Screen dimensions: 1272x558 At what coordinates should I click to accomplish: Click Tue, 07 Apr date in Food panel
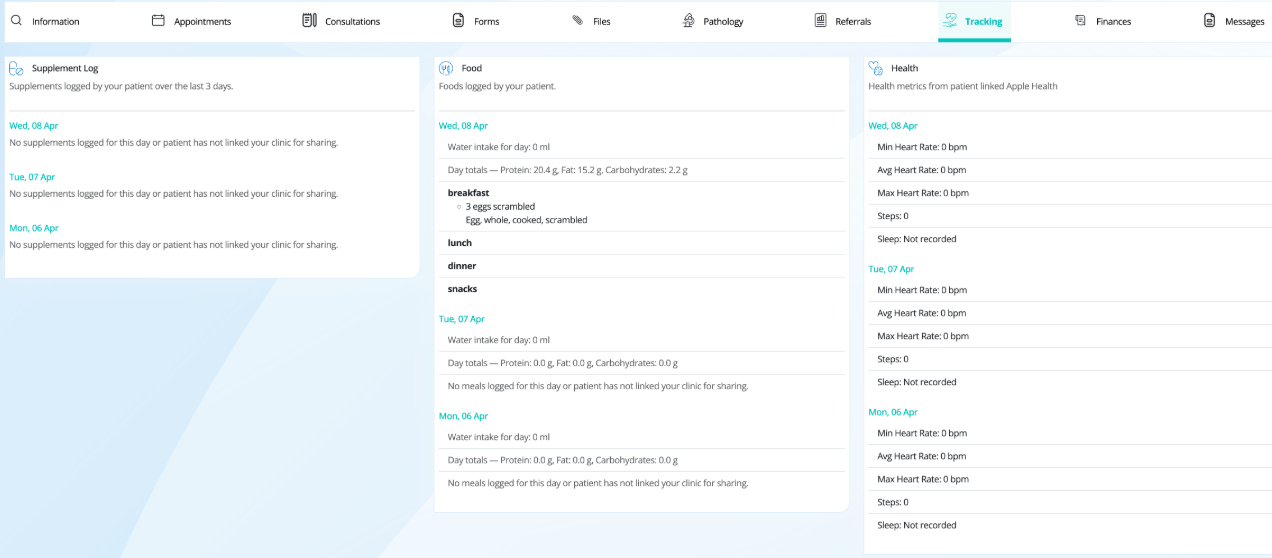(461, 319)
